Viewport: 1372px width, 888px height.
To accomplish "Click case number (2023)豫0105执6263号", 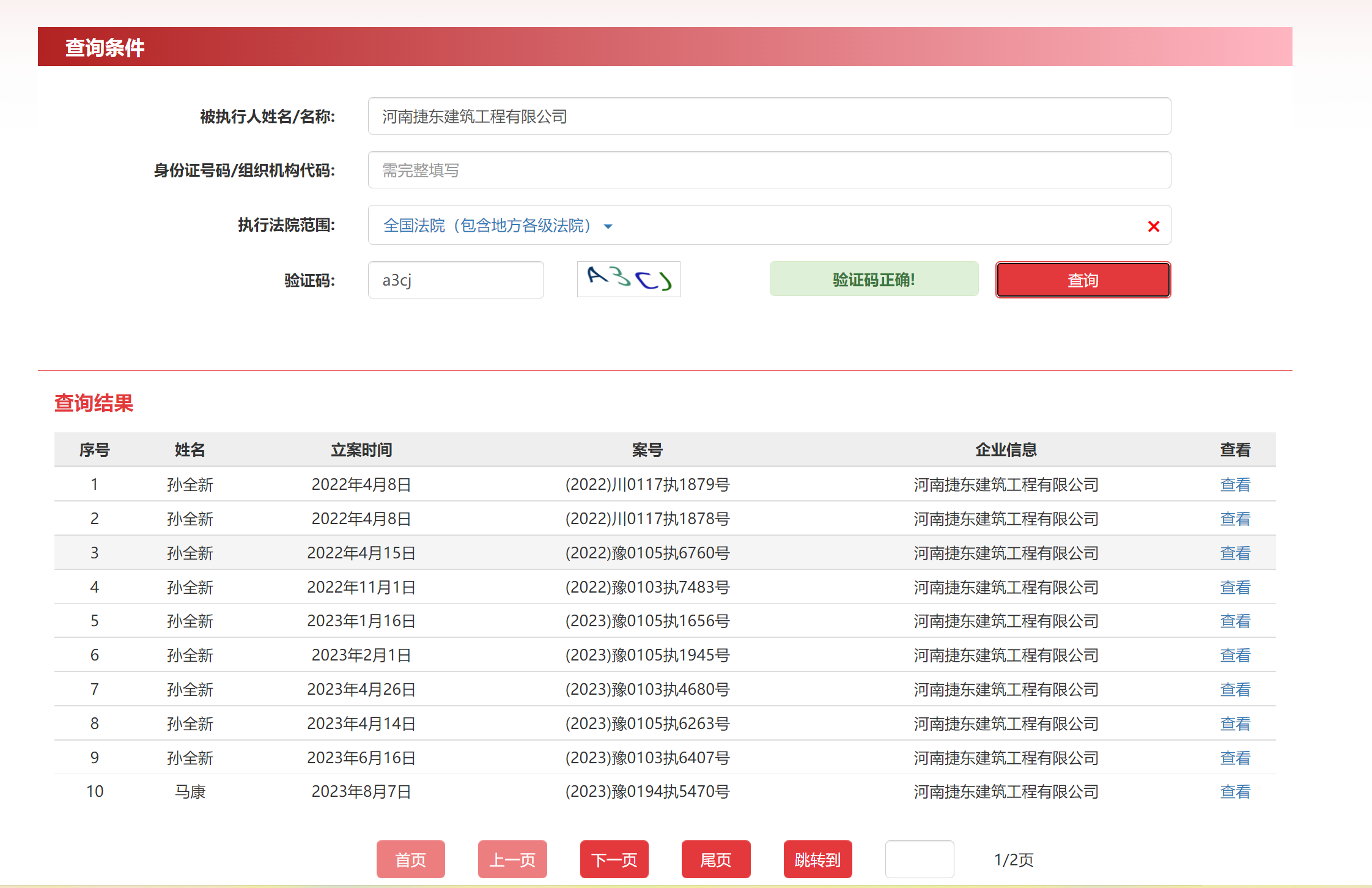I will pyautogui.click(x=647, y=724).
